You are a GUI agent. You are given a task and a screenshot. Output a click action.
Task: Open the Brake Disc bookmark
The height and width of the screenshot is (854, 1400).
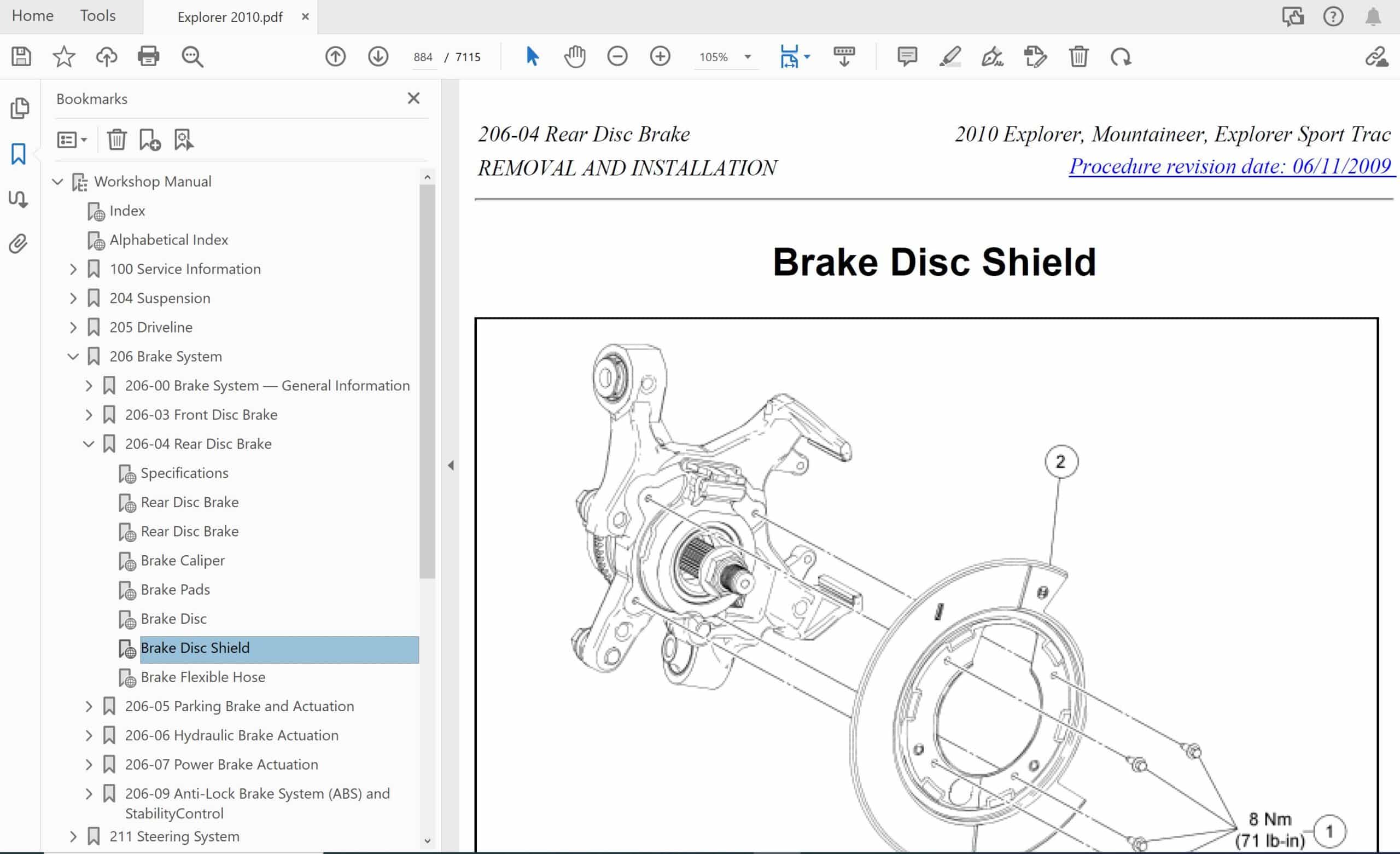[x=173, y=619]
